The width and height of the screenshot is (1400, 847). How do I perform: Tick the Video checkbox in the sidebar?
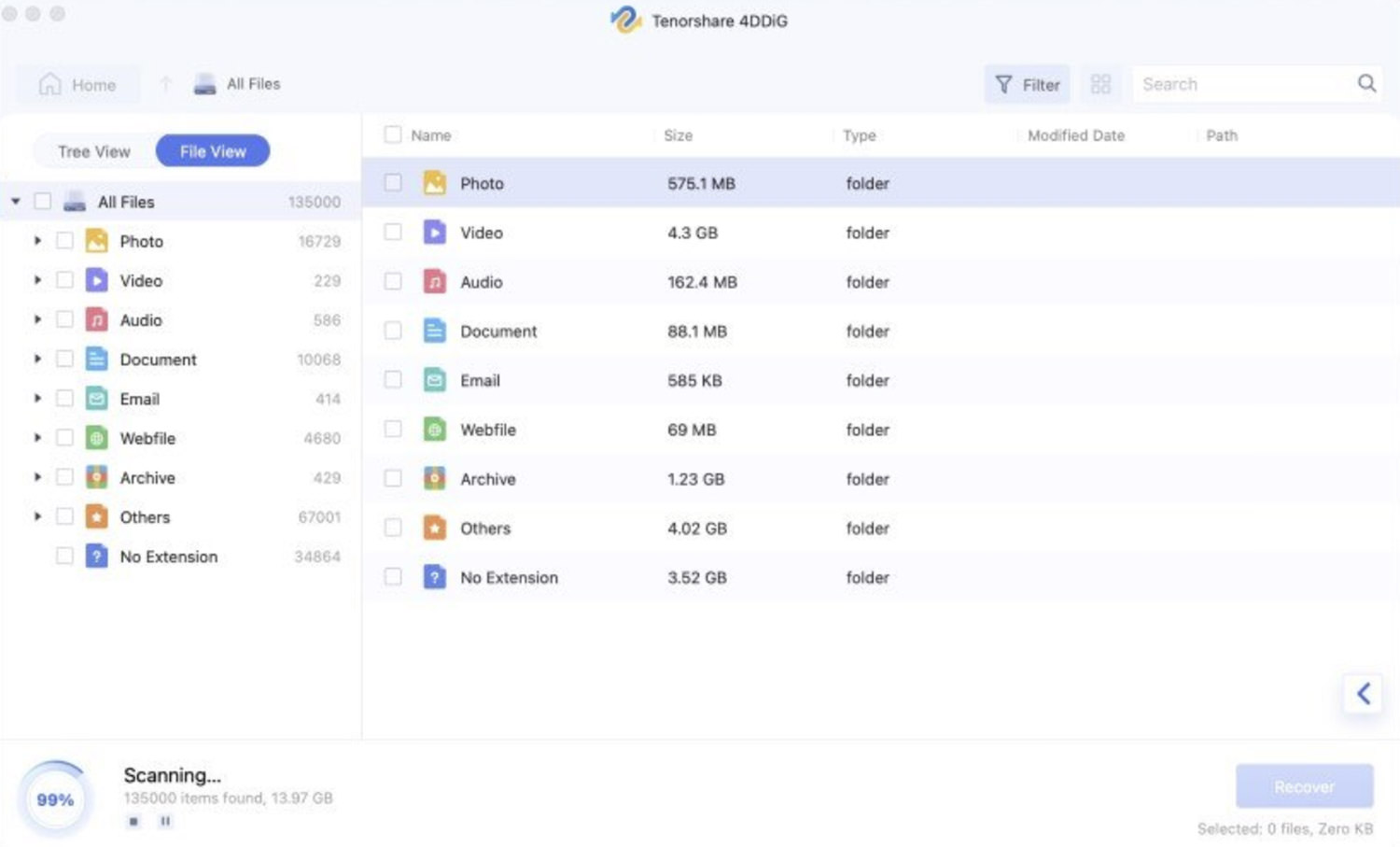point(64,280)
